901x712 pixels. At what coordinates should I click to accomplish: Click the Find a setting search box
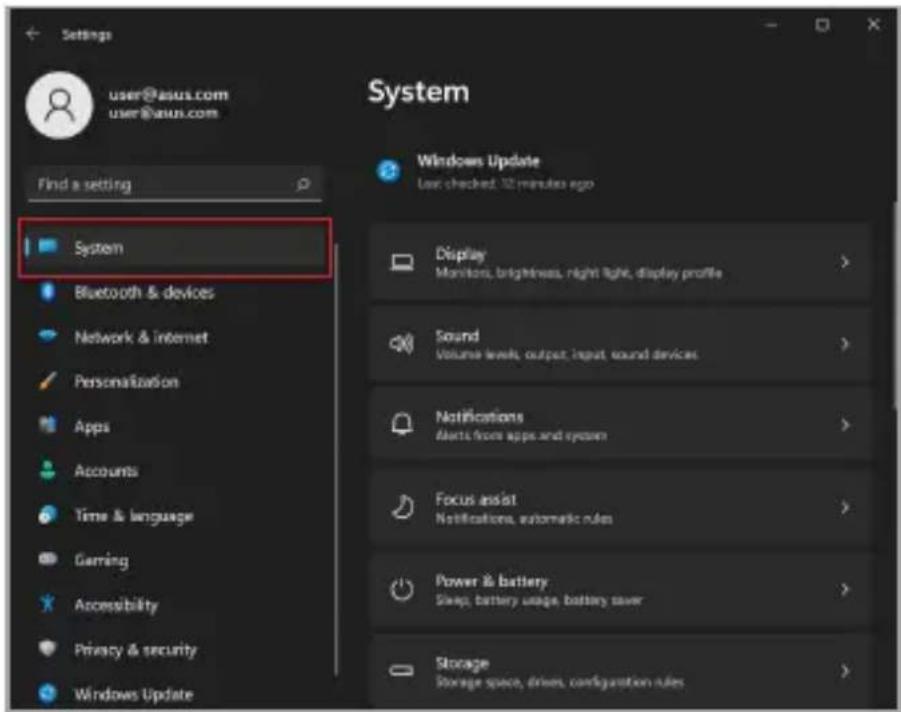coord(175,184)
